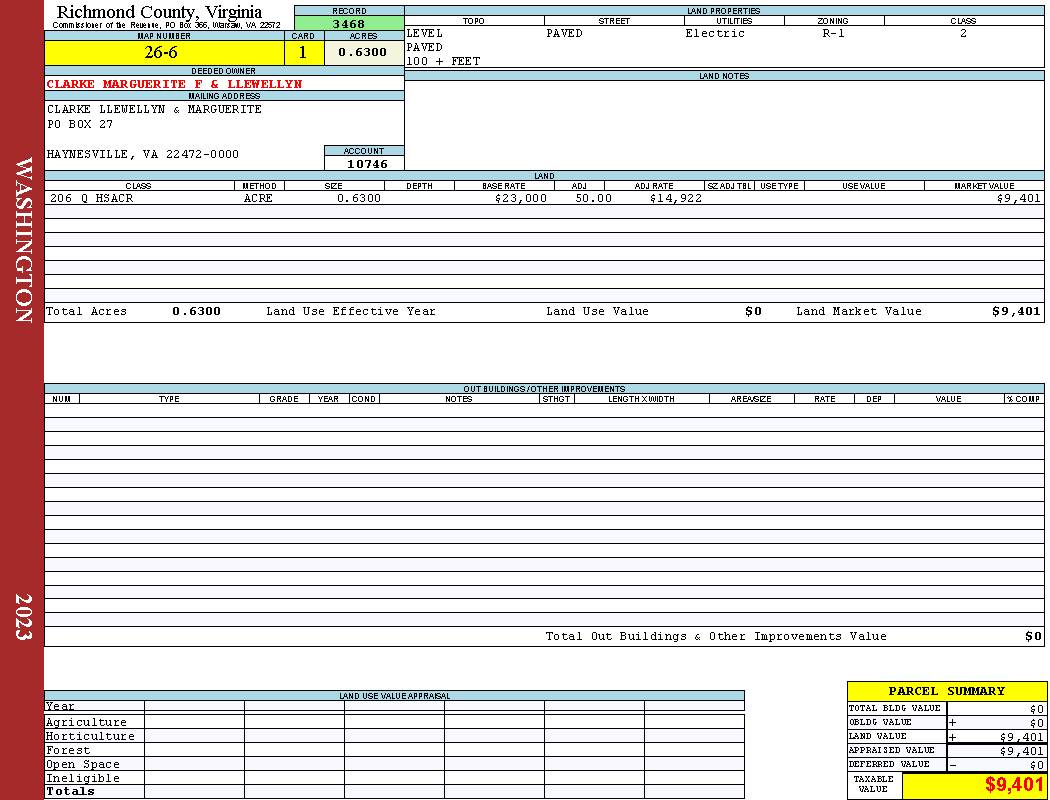Click the land row market value $9,401

click(1019, 198)
